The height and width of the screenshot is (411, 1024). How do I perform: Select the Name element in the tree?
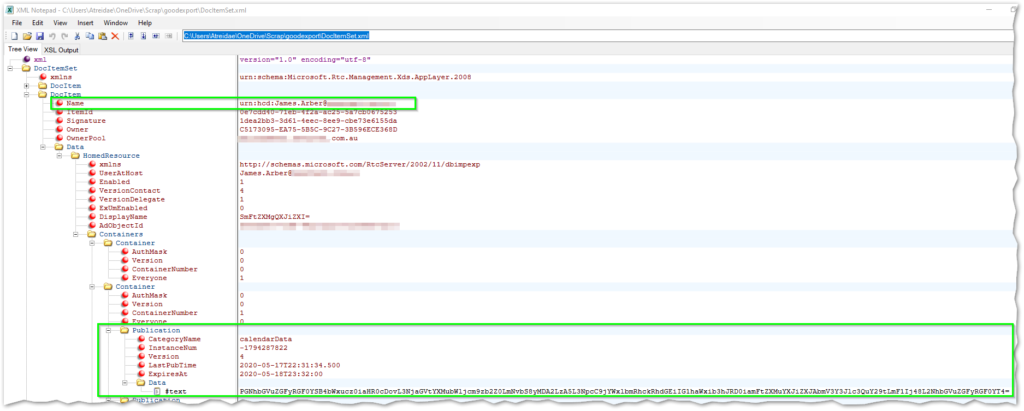[75, 103]
